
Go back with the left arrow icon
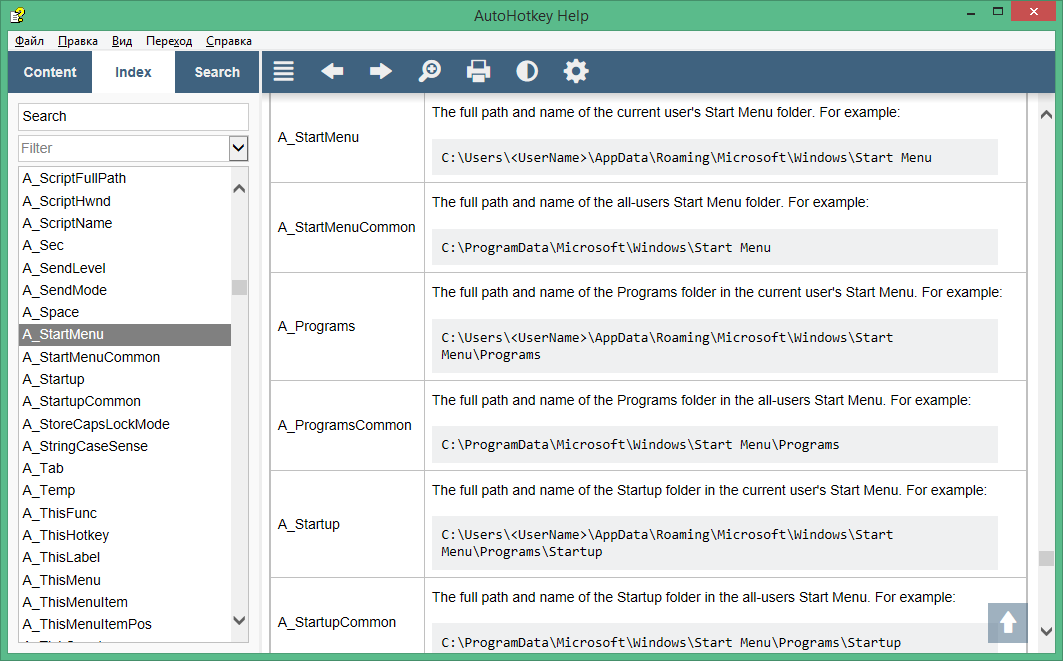coord(332,71)
